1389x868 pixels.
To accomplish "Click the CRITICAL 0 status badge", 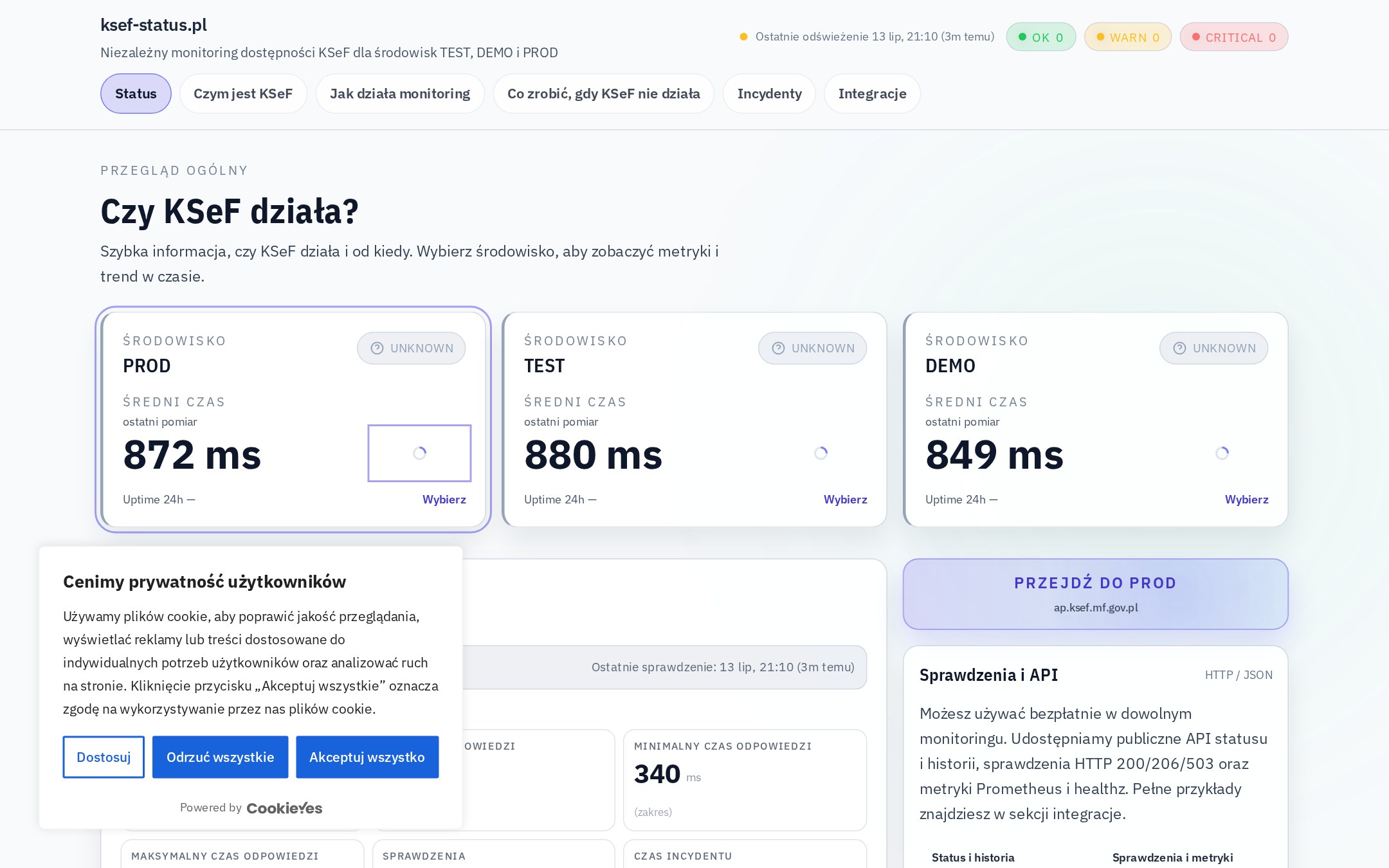I will 1234,37.
